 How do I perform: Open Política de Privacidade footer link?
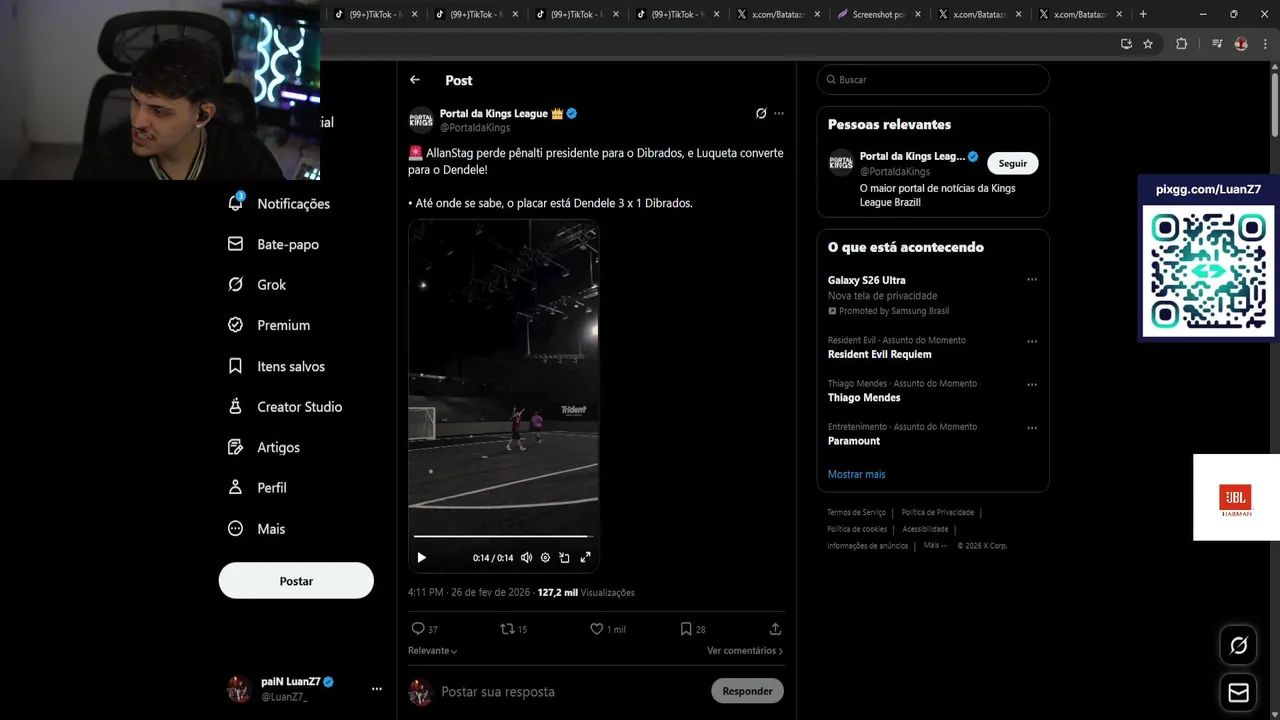point(938,512)
